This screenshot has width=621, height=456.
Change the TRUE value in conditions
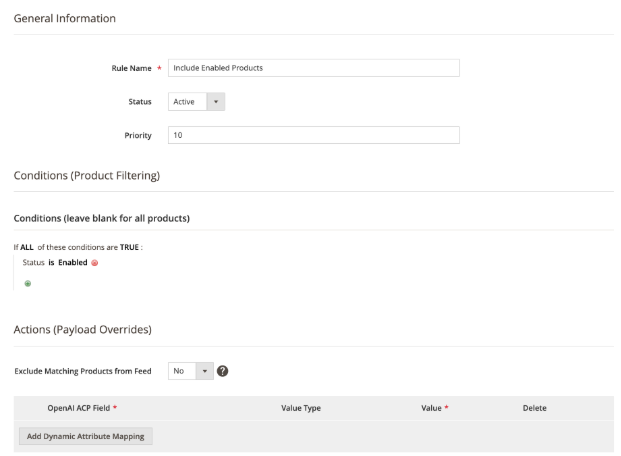[x=129, y=247]
